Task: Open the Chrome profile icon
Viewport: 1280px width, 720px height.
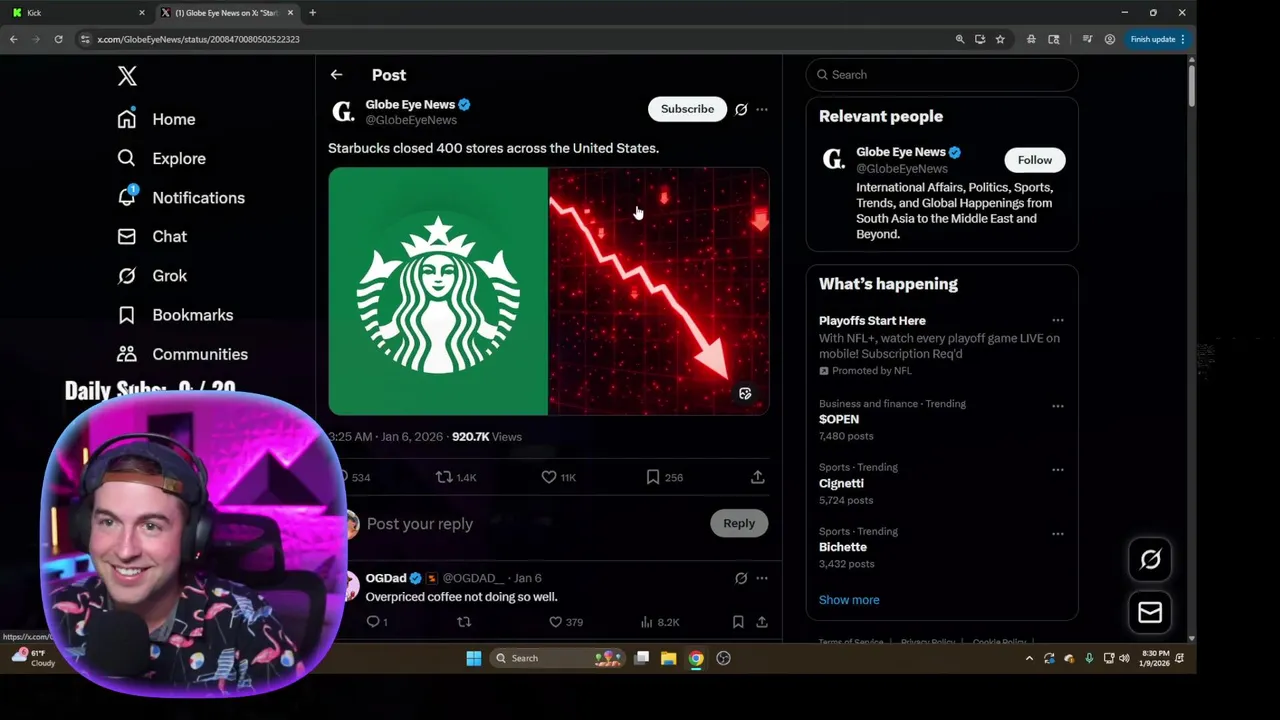Action: (1110, 39)
